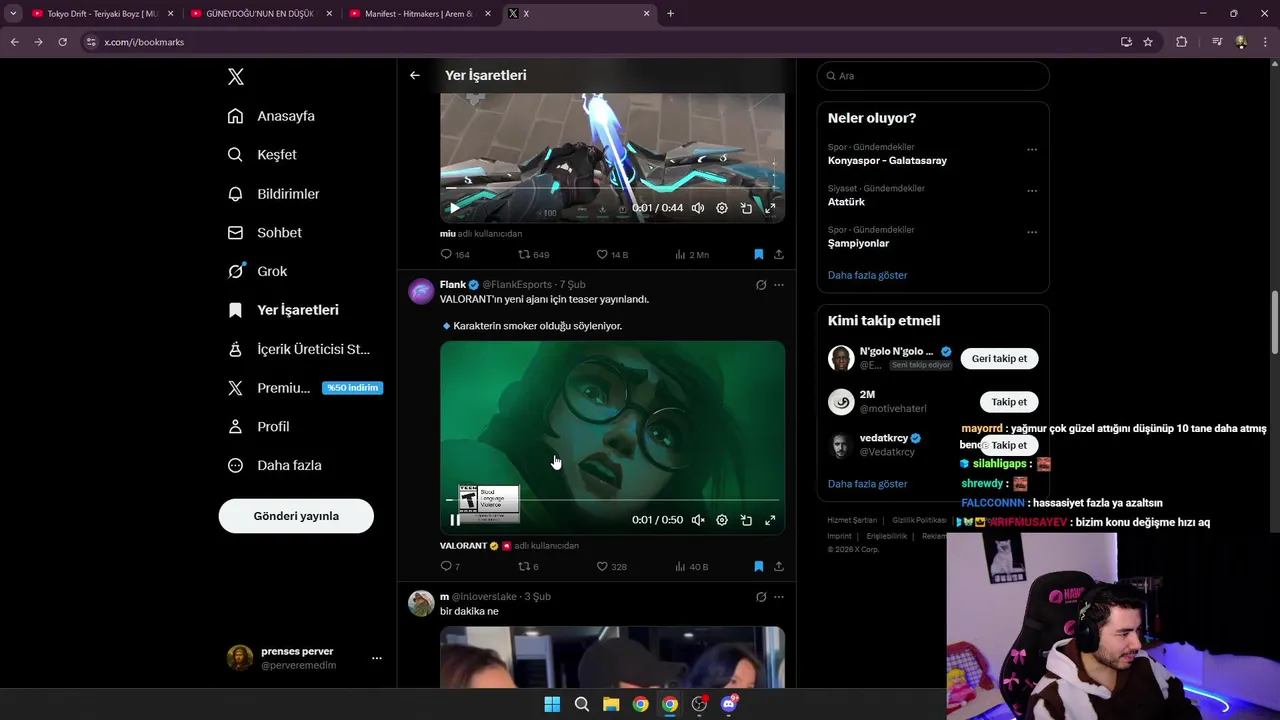
Task: Open Hizmet Şartları footer link
Action: [852, 520]
